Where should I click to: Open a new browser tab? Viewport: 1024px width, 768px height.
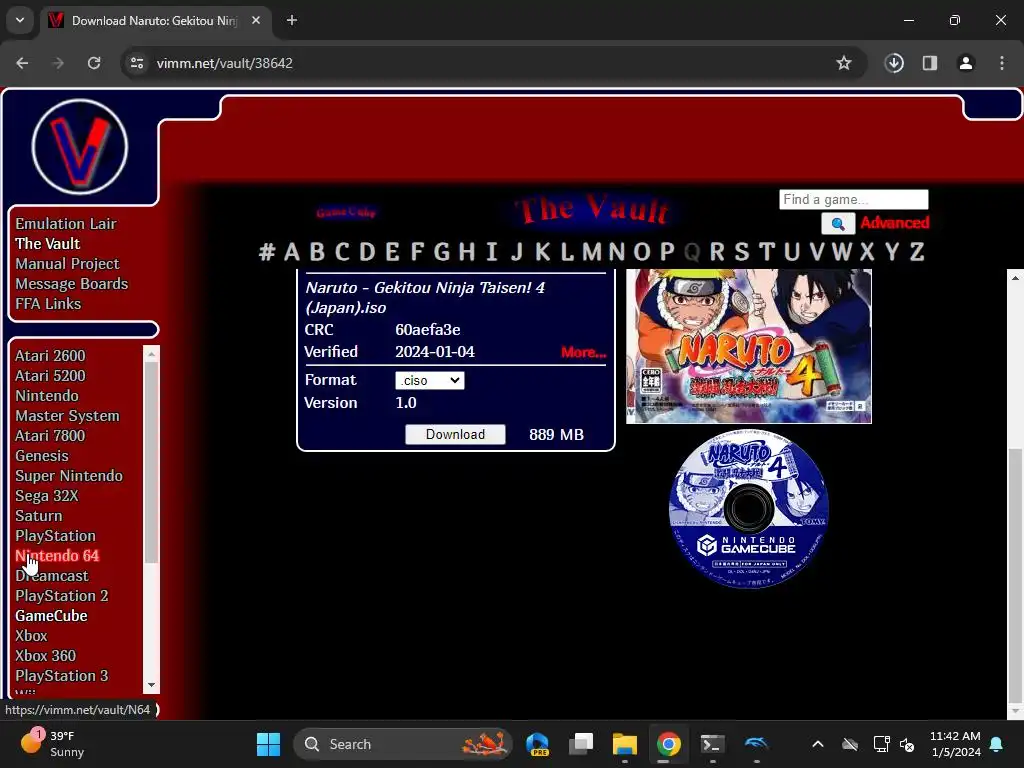292,20
